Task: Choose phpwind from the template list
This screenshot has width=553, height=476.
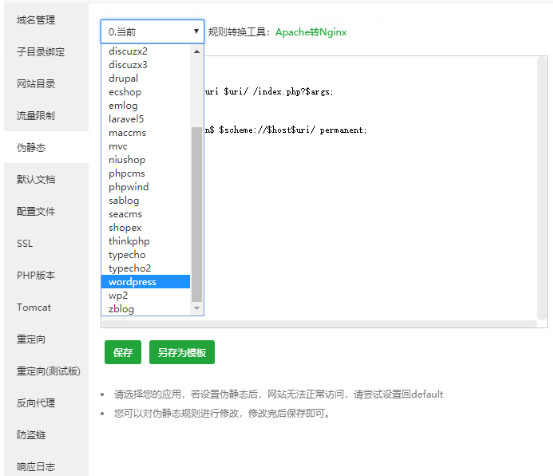Action: 146,187
